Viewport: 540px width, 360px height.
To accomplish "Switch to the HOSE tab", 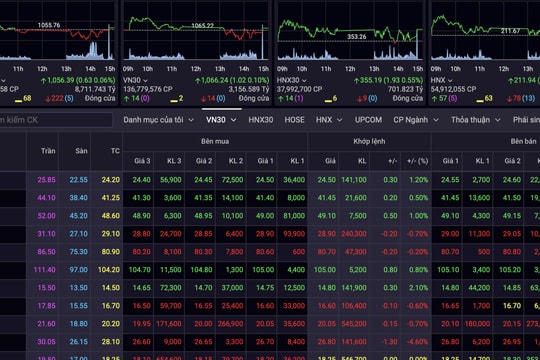I will (x=294, y=120).
